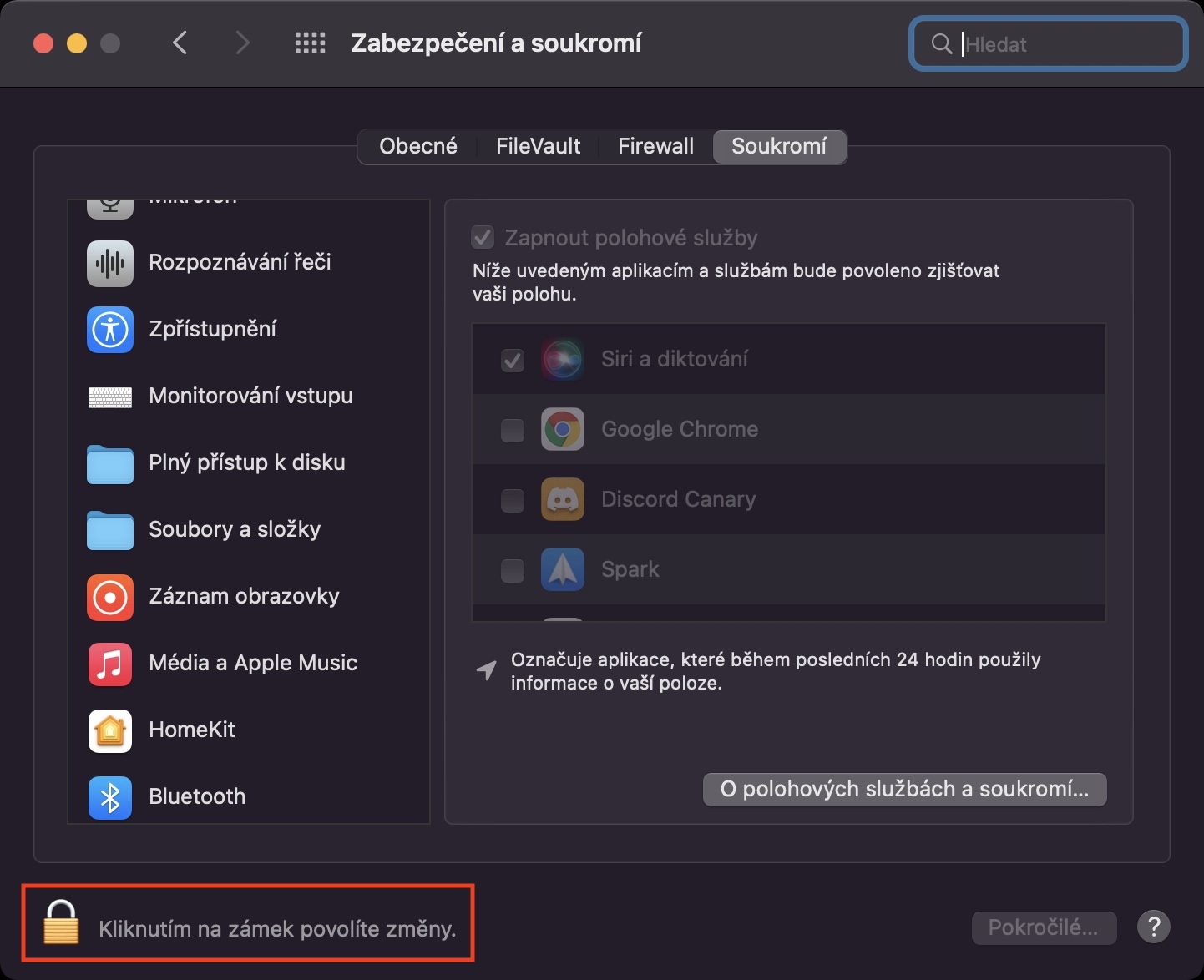Image resolution: width=1204 pixels, height=980 pixels.
Task: Select the Rozpoznávání řeči sidebar icon
Action: tap(110, 263)
